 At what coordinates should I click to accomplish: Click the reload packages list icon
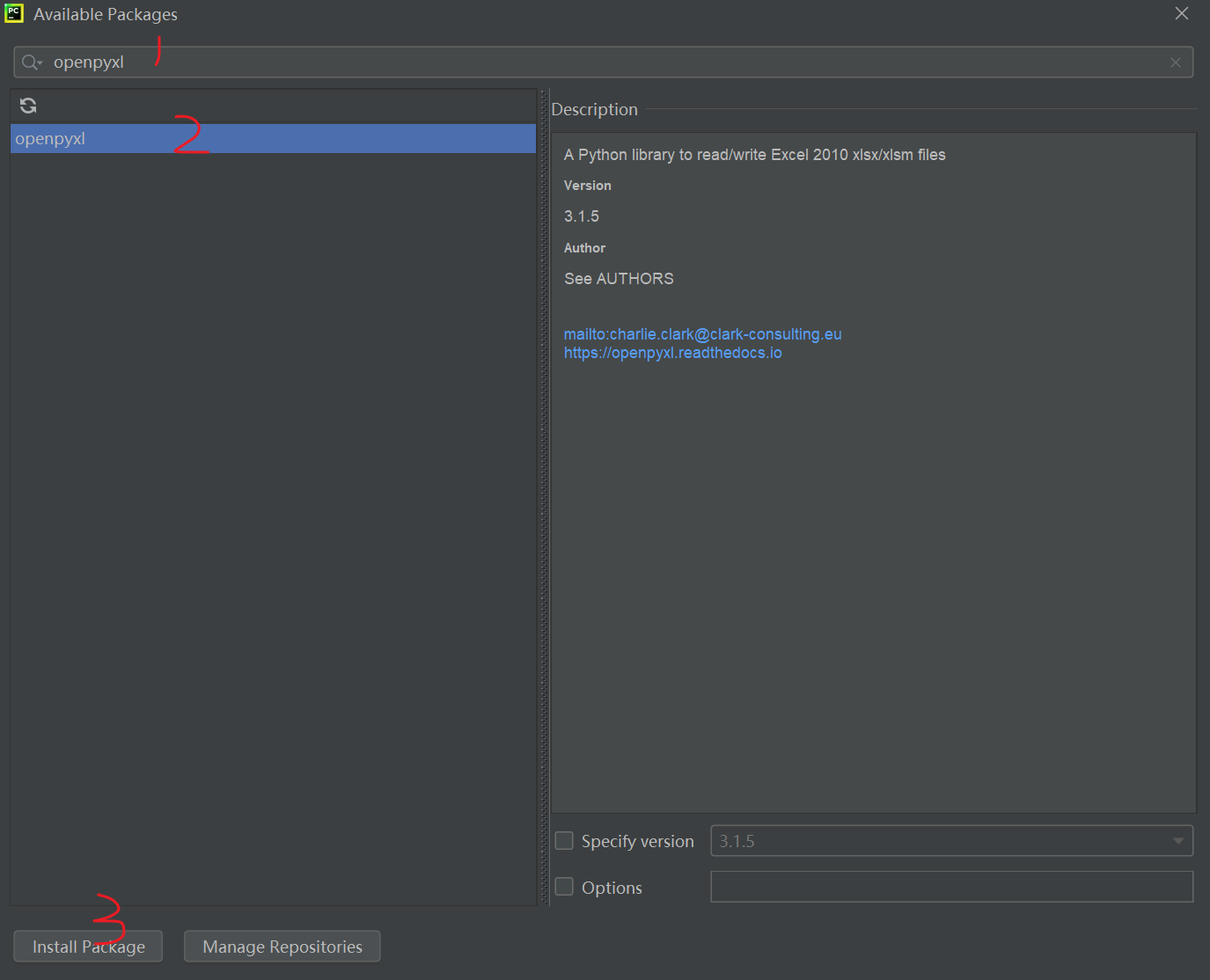tap(28, 106)
